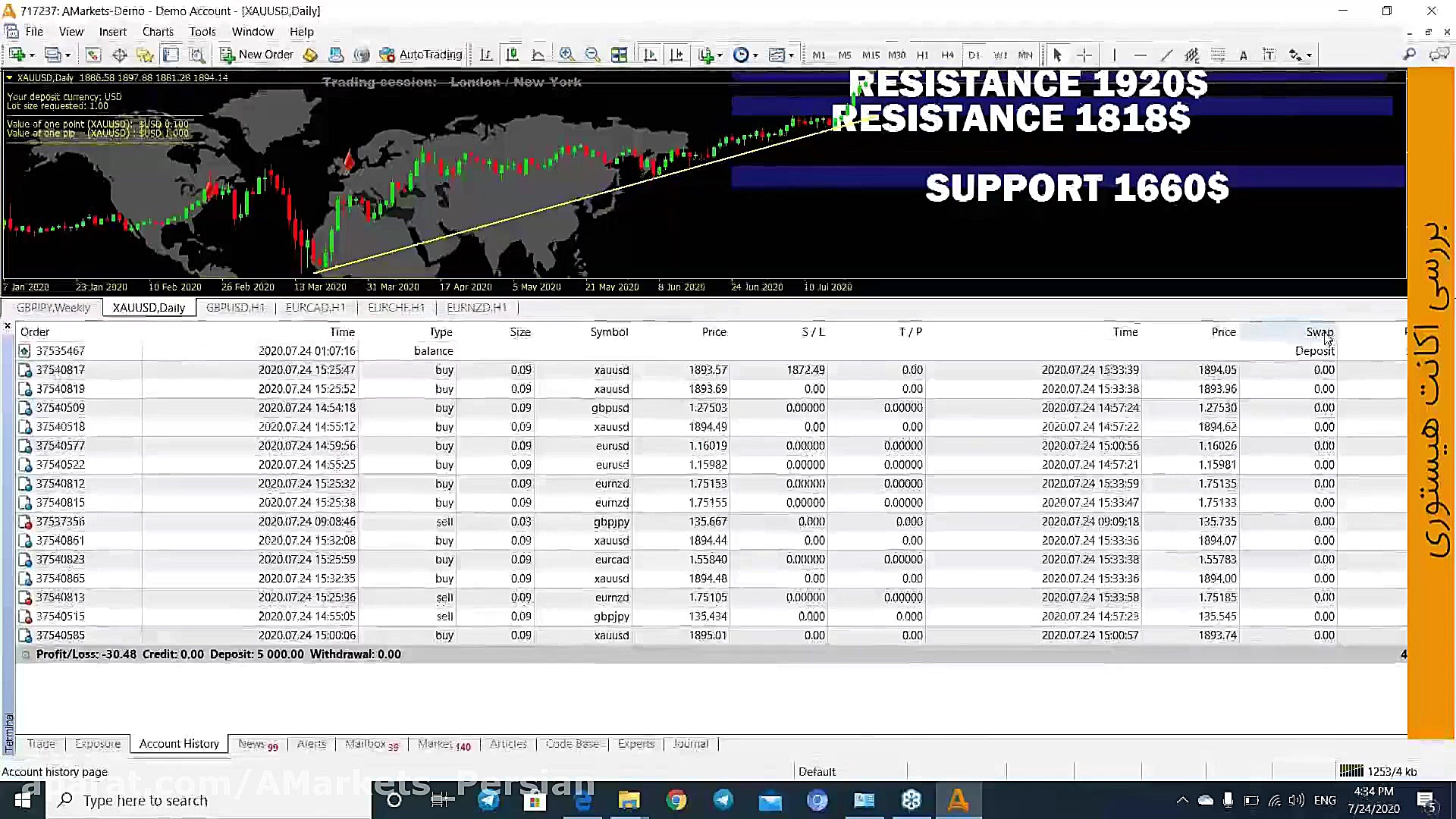Select the crosshair tool
This screenshot has height=819, width=1456.
[x=1084, y=55]
